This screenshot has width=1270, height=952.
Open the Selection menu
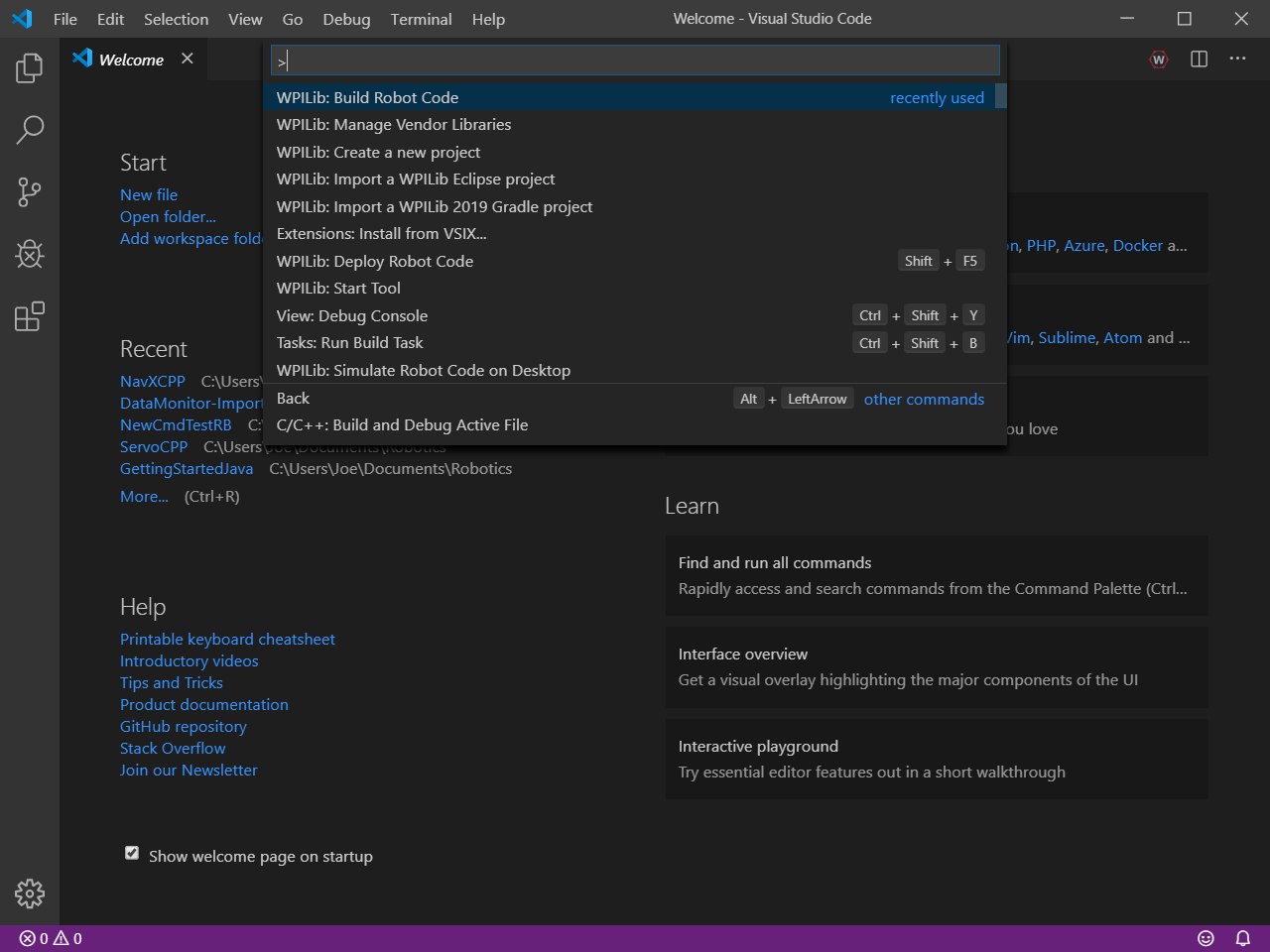click(x=176, y=19)
